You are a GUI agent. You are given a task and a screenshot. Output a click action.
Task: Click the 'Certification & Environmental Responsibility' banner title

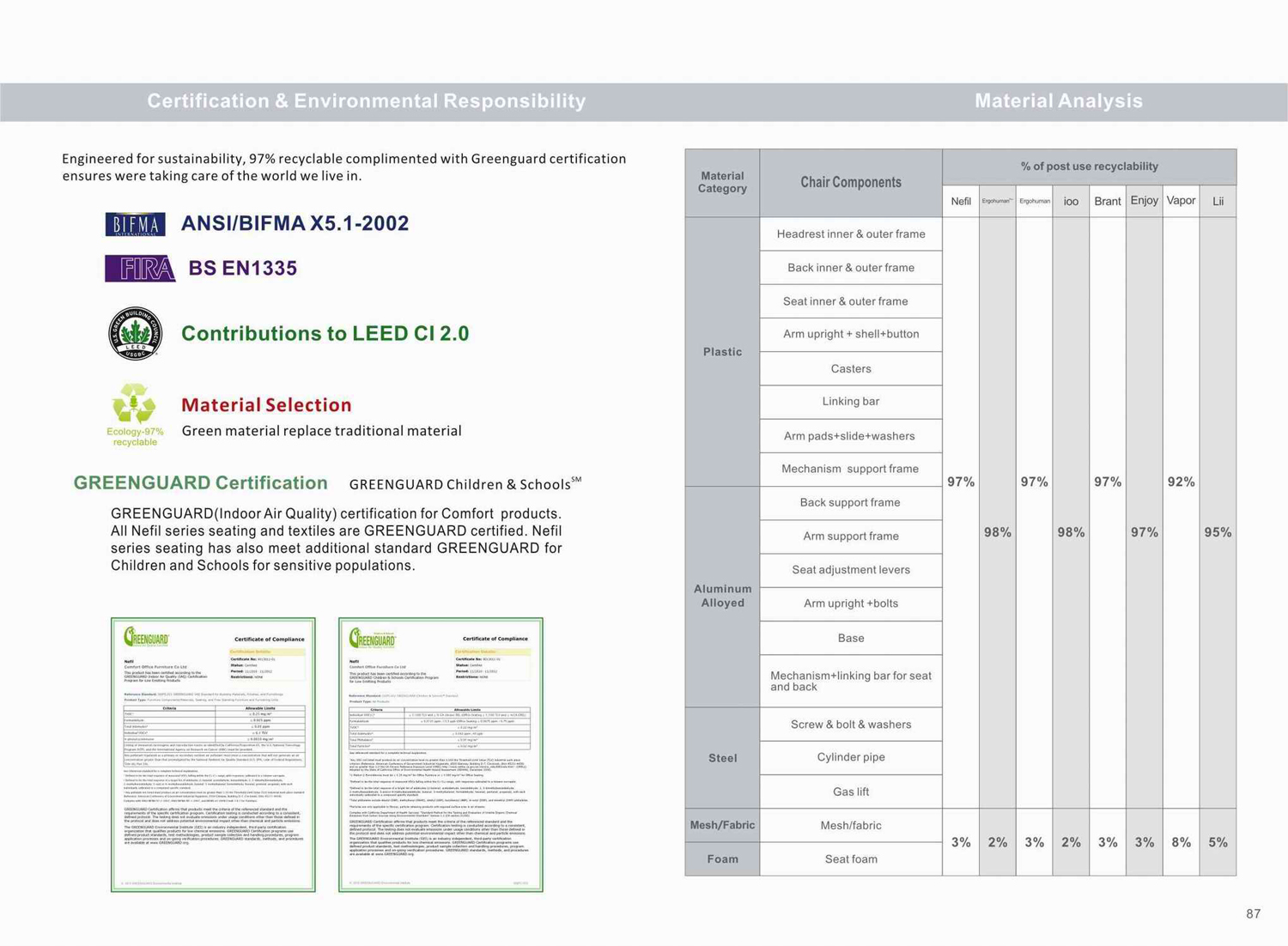[x=367, y=101]
